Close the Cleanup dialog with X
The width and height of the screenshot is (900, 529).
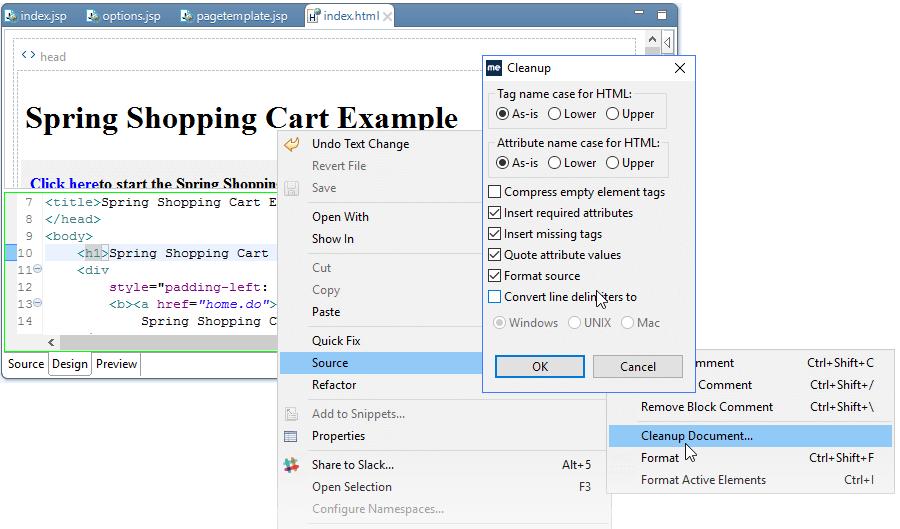point(680,68)
